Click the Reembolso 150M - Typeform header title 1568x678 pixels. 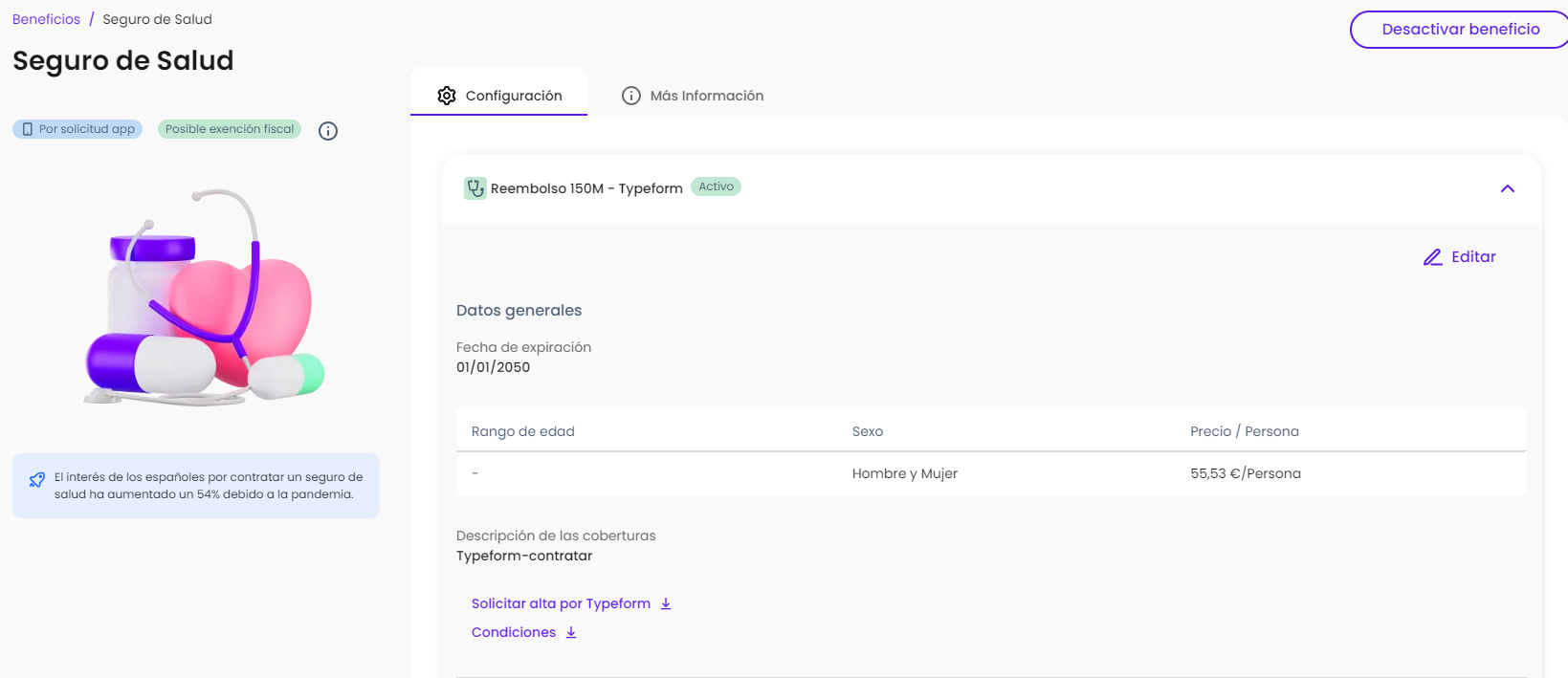tap(585, 188)
